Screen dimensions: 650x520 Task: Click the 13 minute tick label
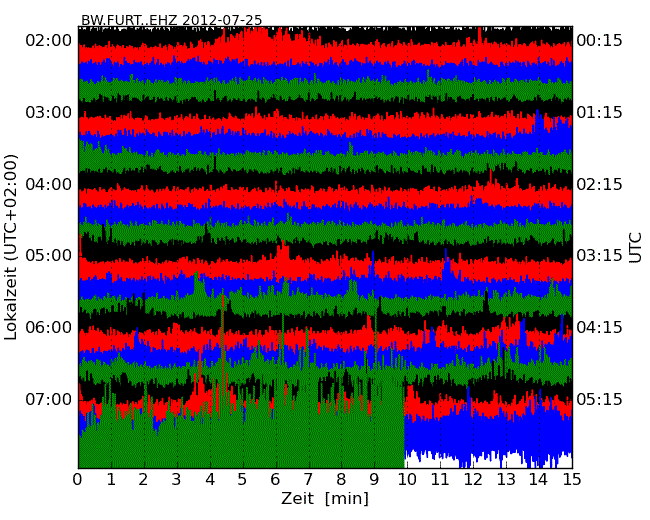click(x=506, y=480)
